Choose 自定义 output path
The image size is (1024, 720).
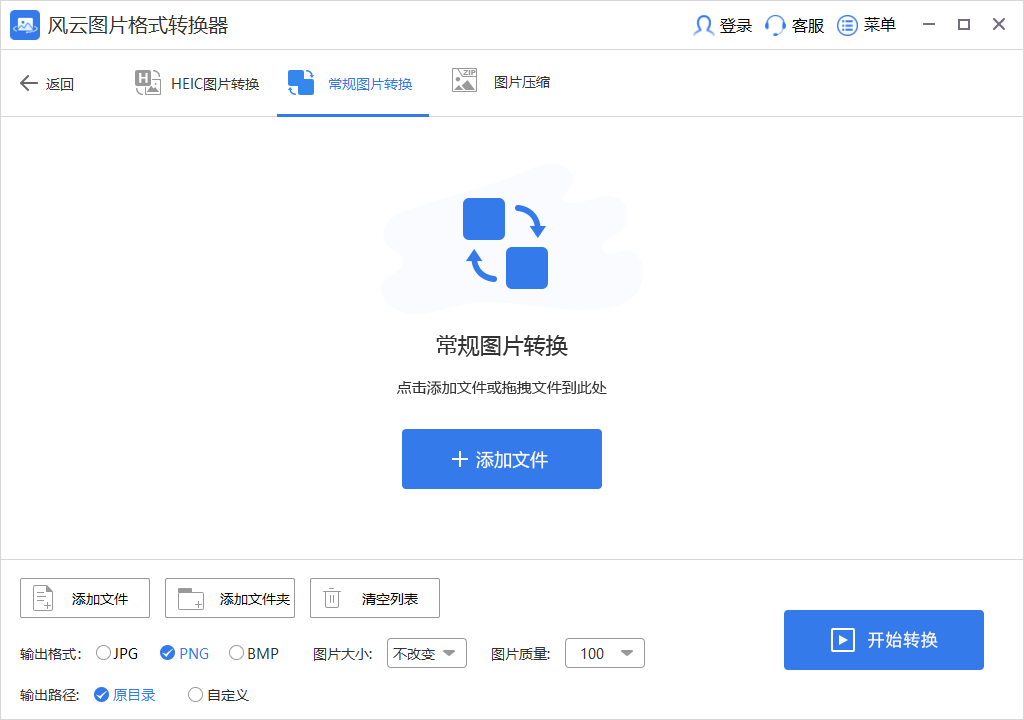tap(196, 694)
